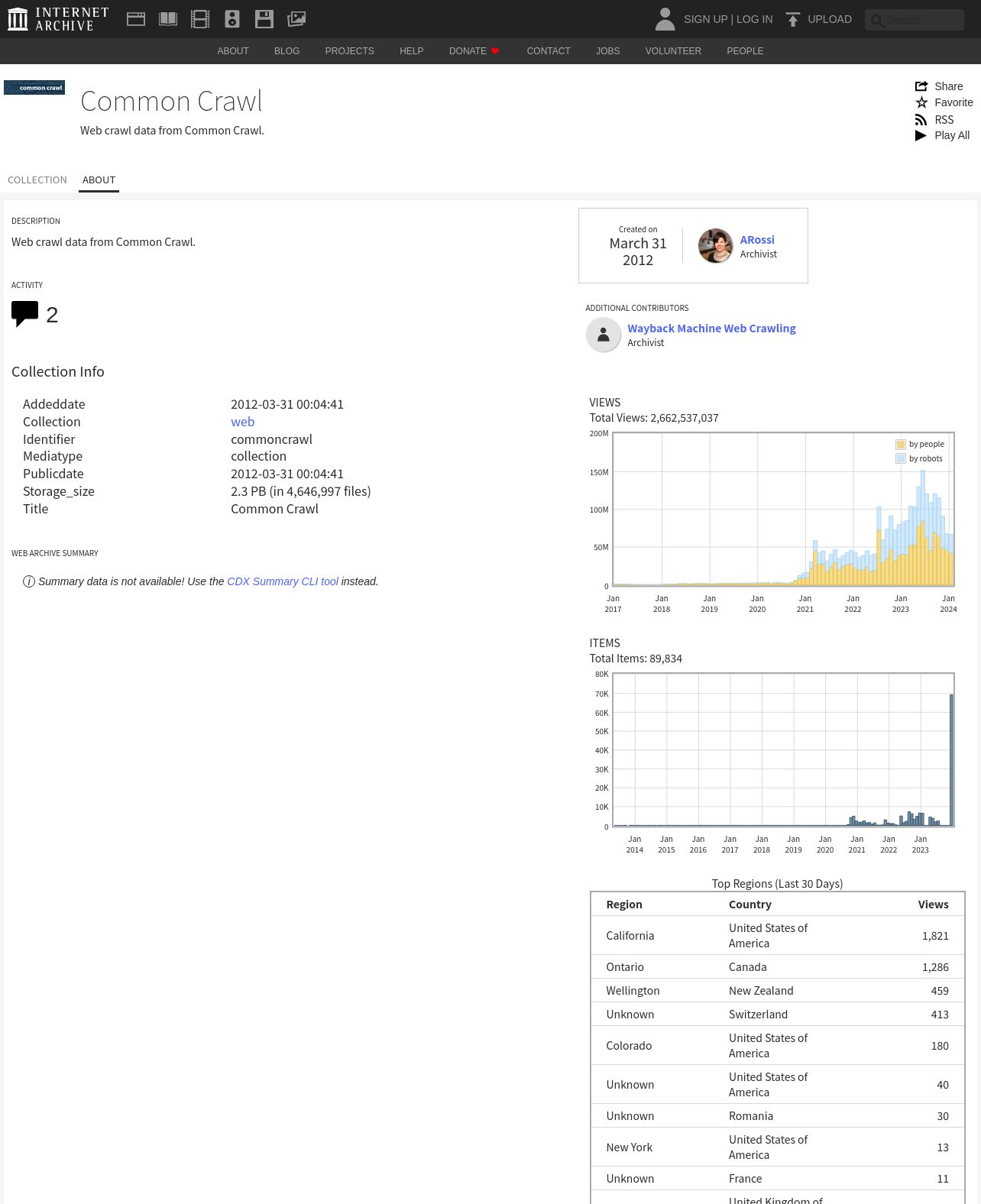981x1204 pixels.
Task: Click the Common Crawl collection thumbnail
Action: (x=34, y=88)
